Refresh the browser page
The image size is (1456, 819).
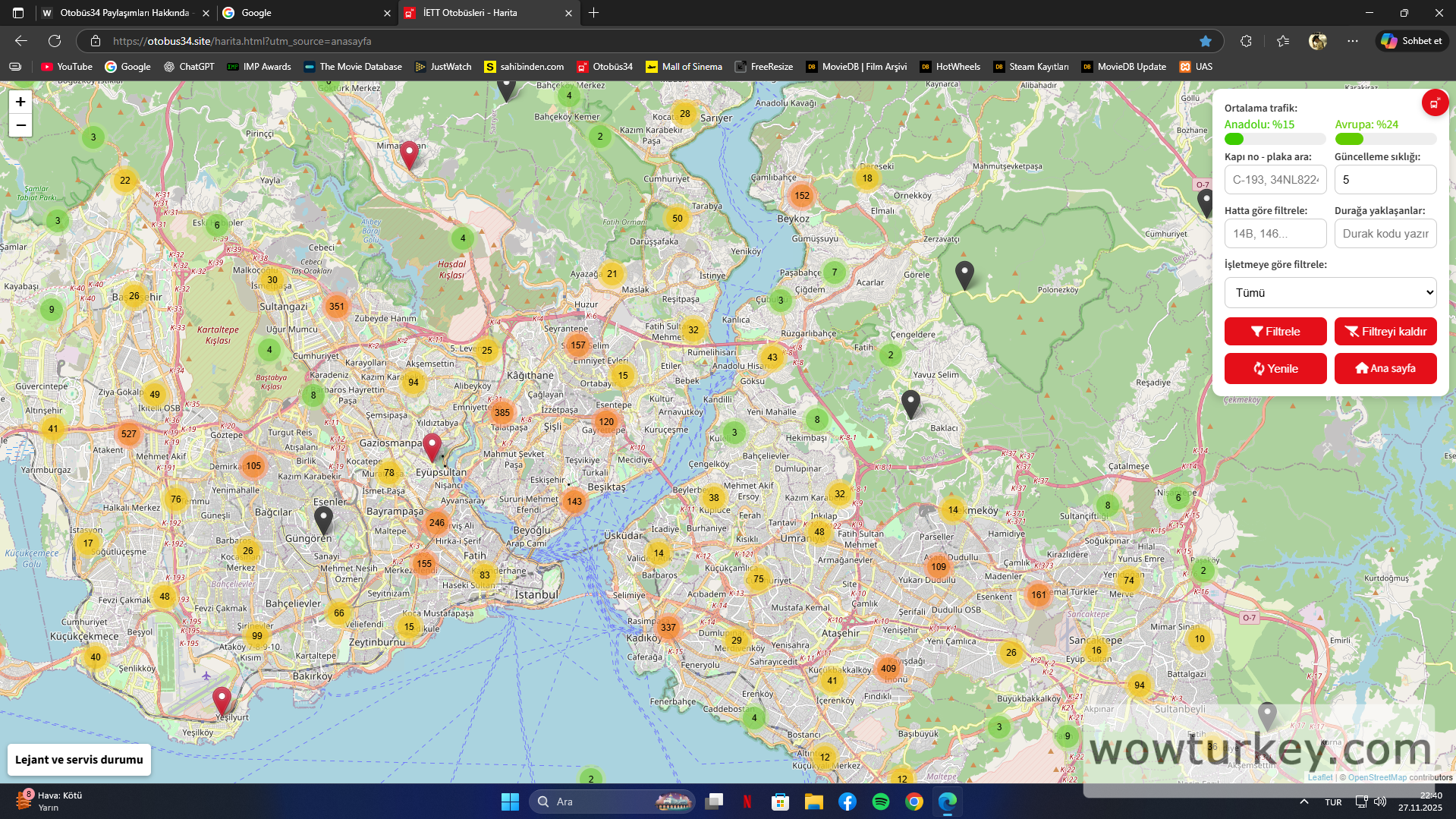(55, 41)
